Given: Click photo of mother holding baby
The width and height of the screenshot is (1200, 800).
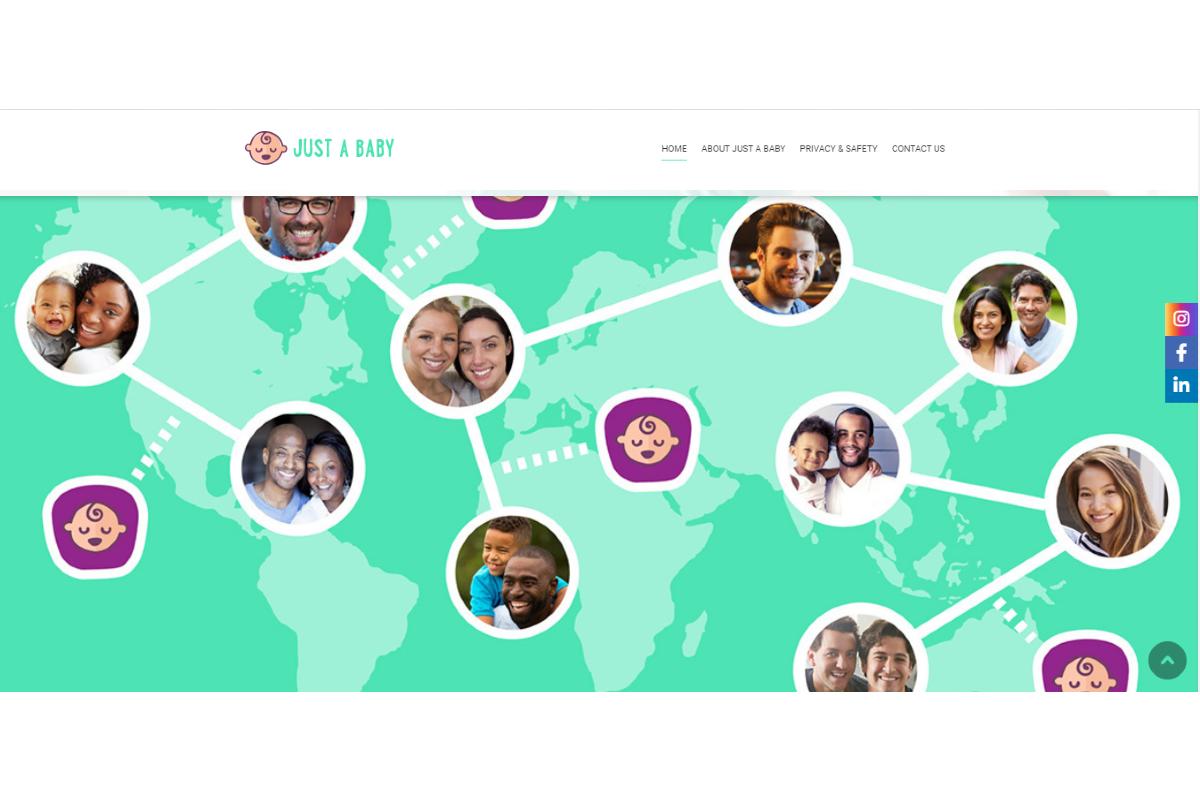Looking at the screenshot, I should [x=82, y=318].
